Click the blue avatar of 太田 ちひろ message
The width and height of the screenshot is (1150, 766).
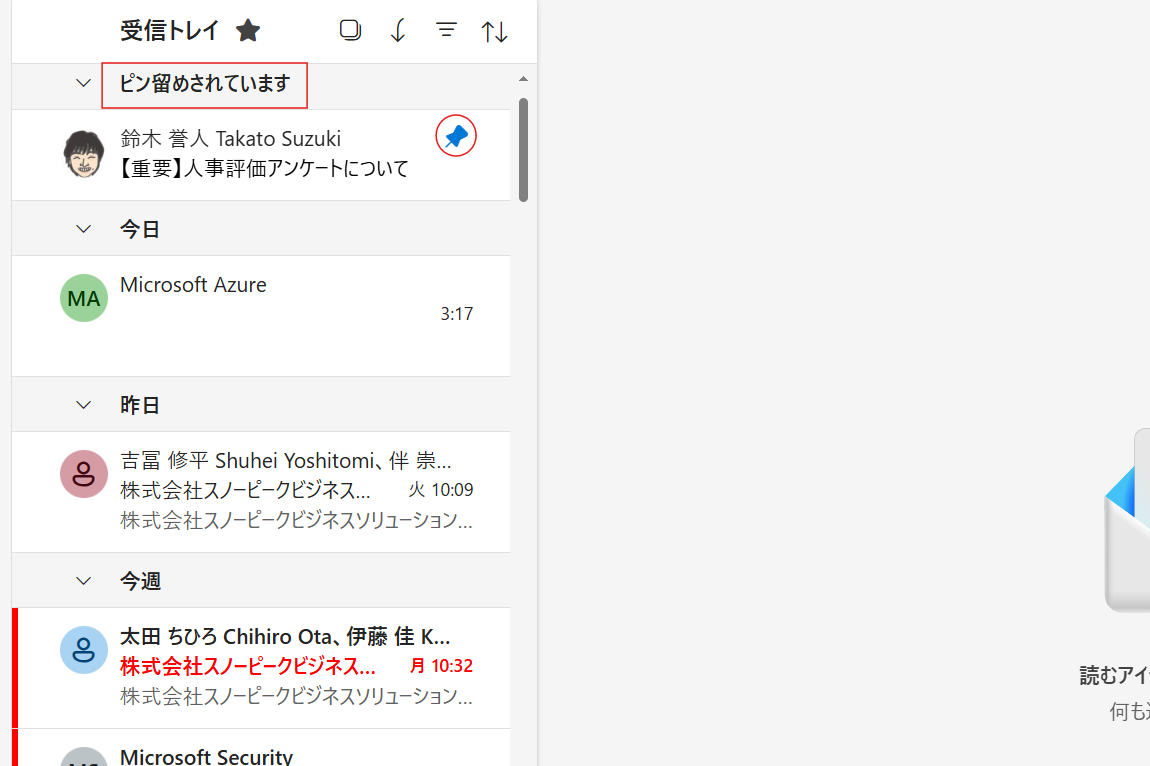[84, 650]
